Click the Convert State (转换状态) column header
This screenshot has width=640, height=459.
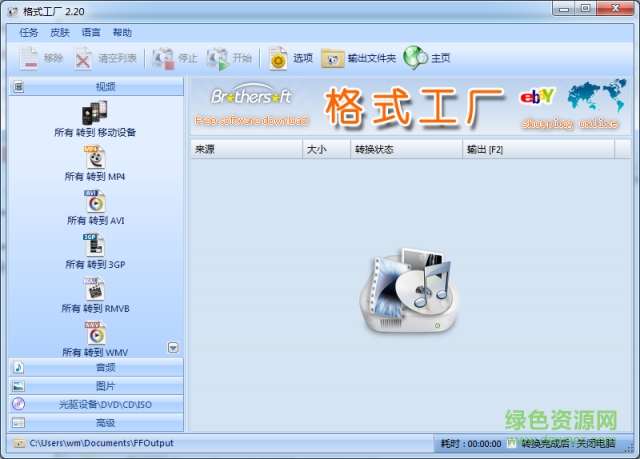407,149
